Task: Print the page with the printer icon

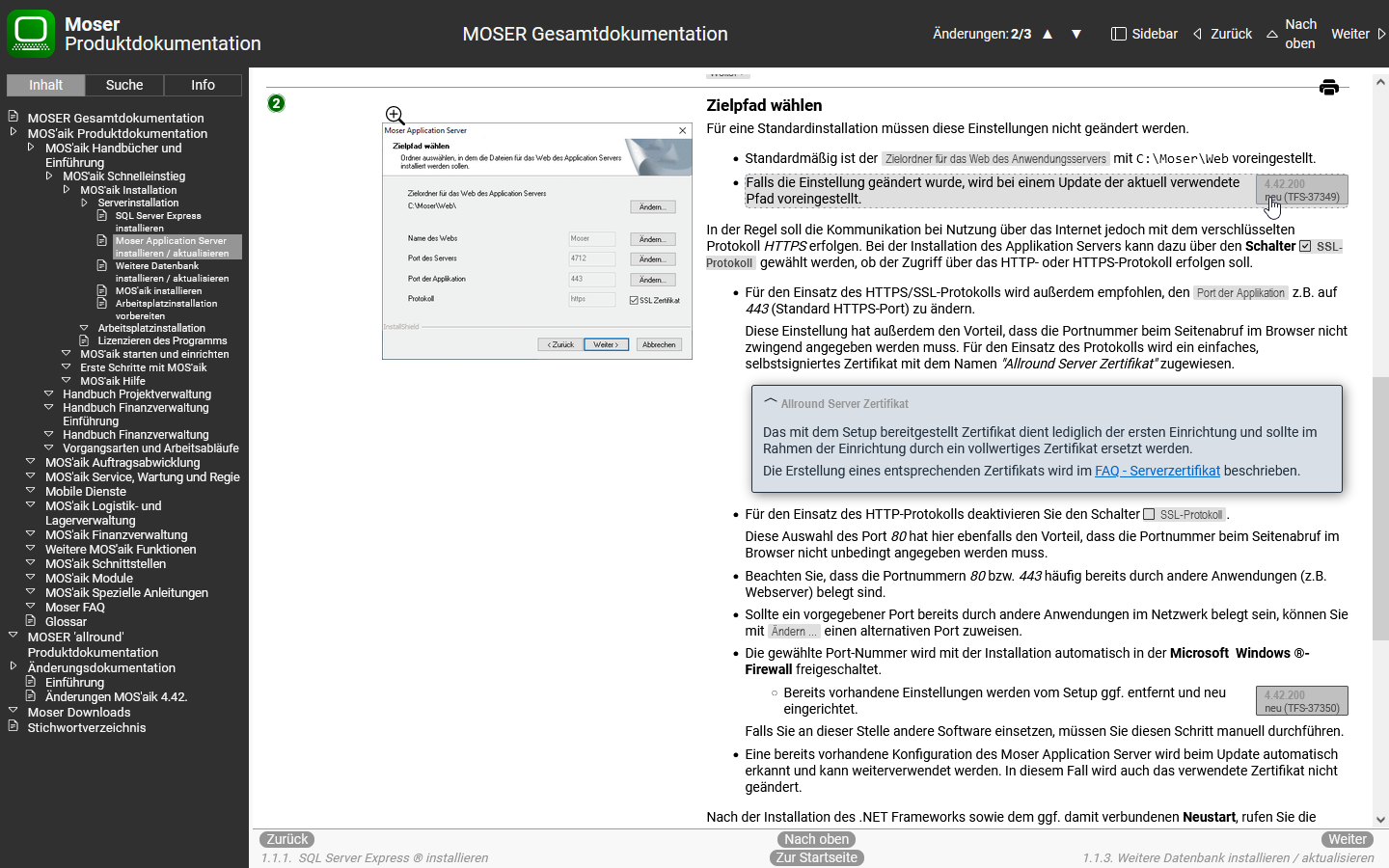Action: pos(1329,88)
